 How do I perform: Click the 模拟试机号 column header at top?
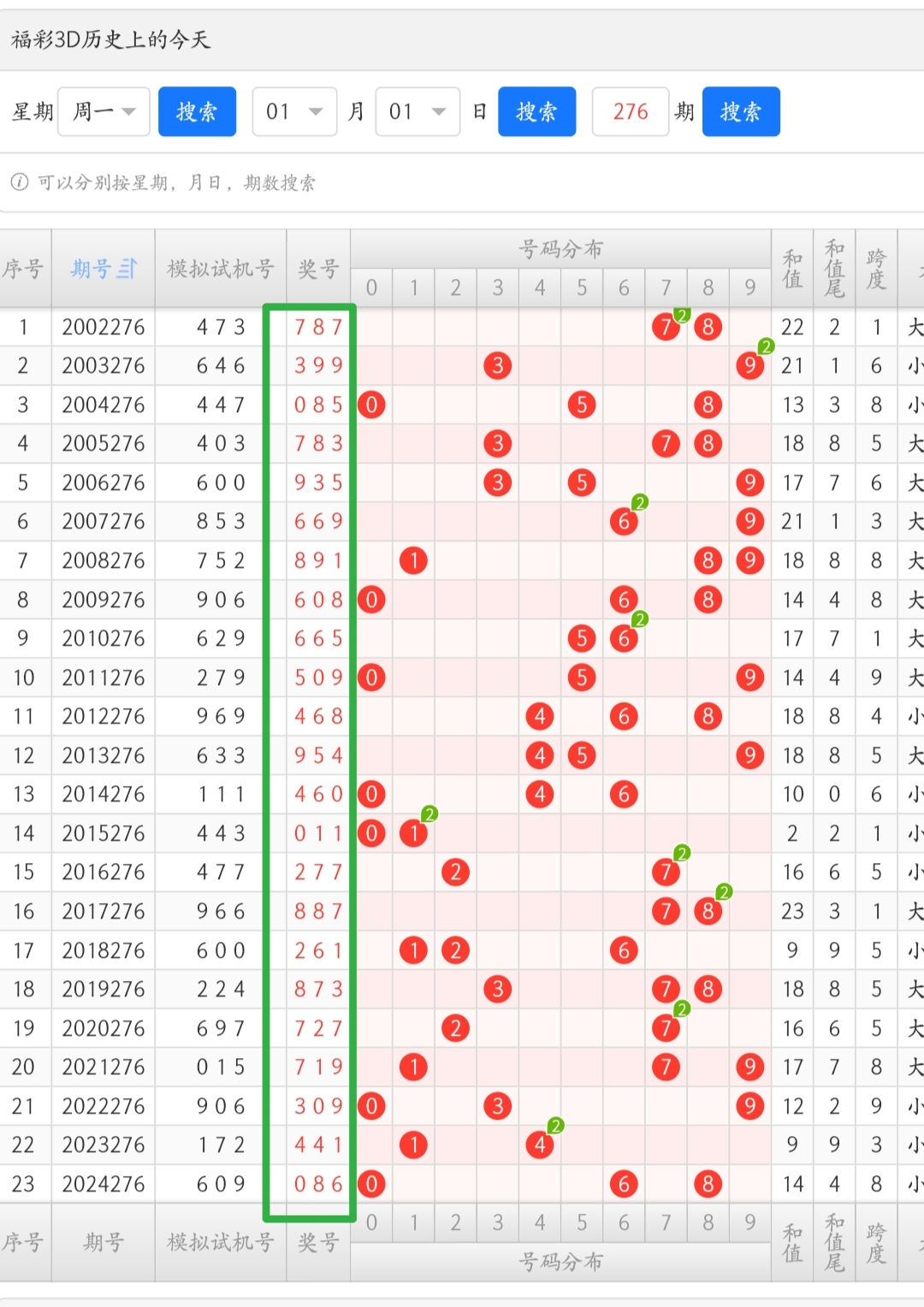pos(221,269)
